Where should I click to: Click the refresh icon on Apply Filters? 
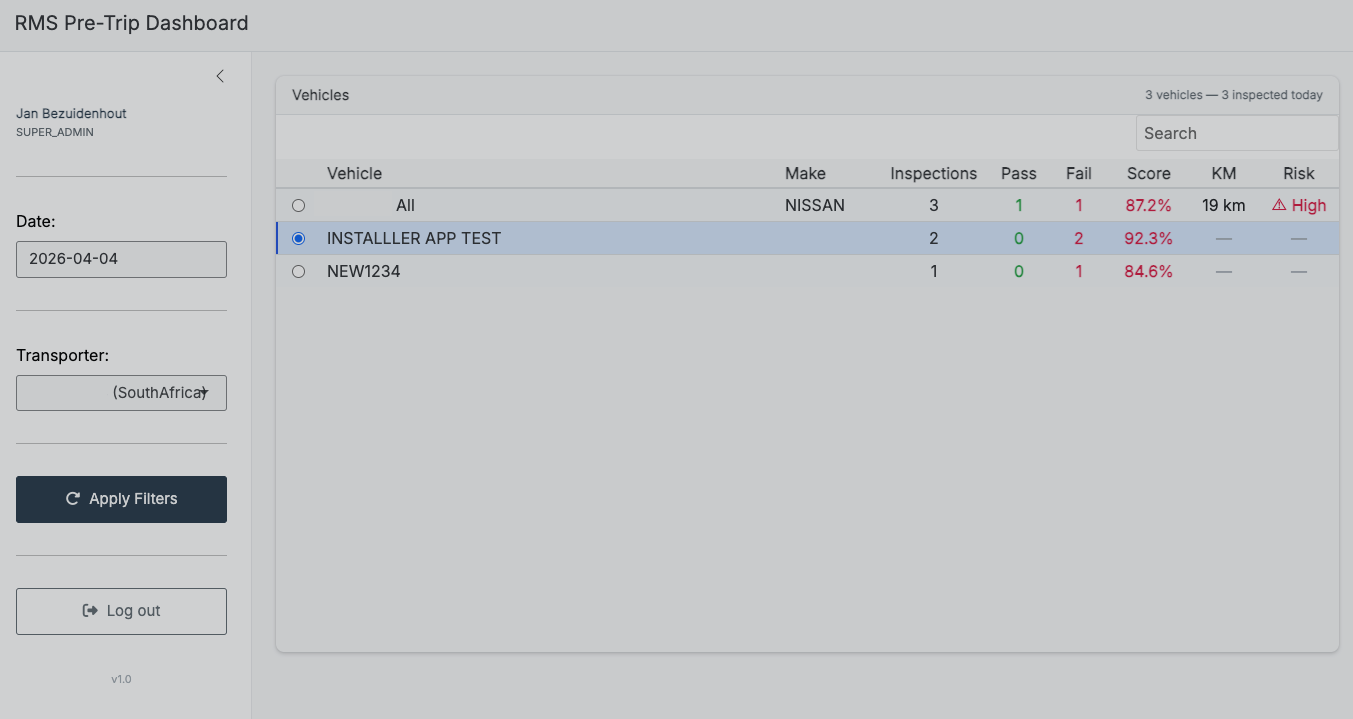click(73, 499)
